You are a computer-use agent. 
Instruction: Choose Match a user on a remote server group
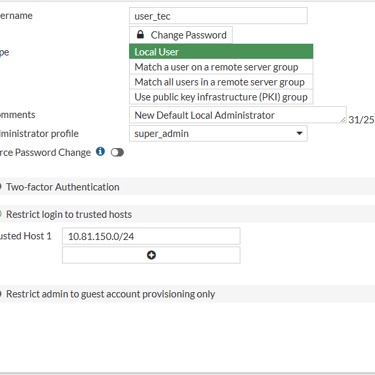(221, 67)
